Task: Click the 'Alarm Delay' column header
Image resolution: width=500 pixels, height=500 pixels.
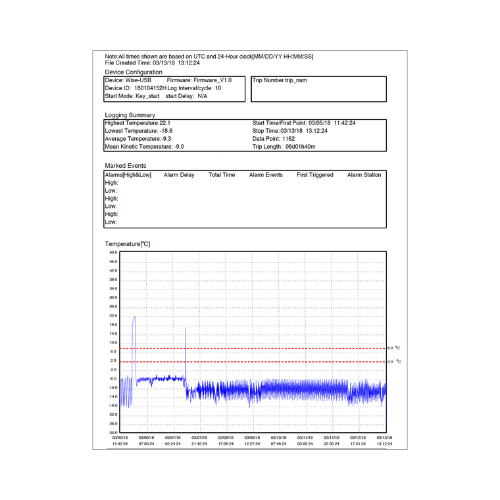Action: pyautogui.click(x=179, y=175)
